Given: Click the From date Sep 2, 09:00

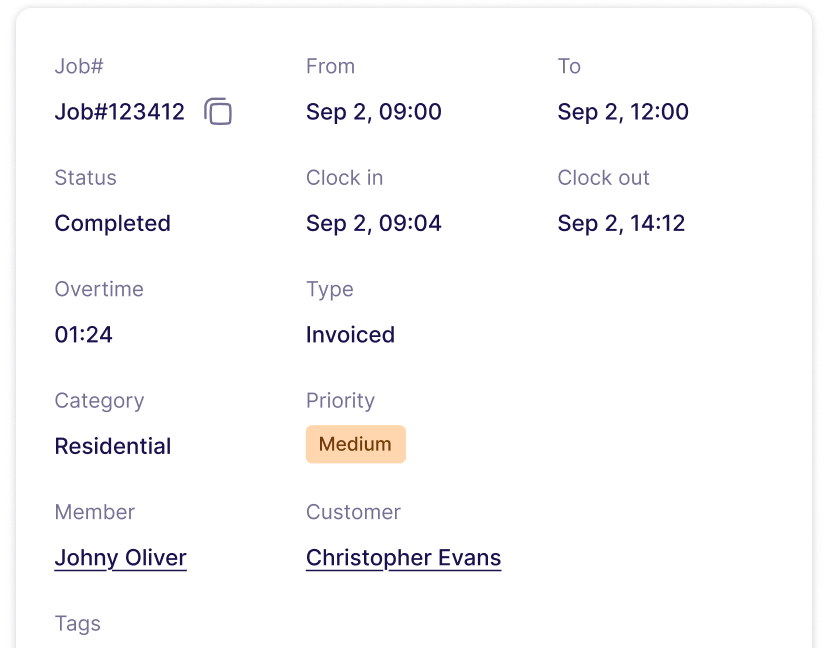Looking at the screenshot, I should coord(373,112).
